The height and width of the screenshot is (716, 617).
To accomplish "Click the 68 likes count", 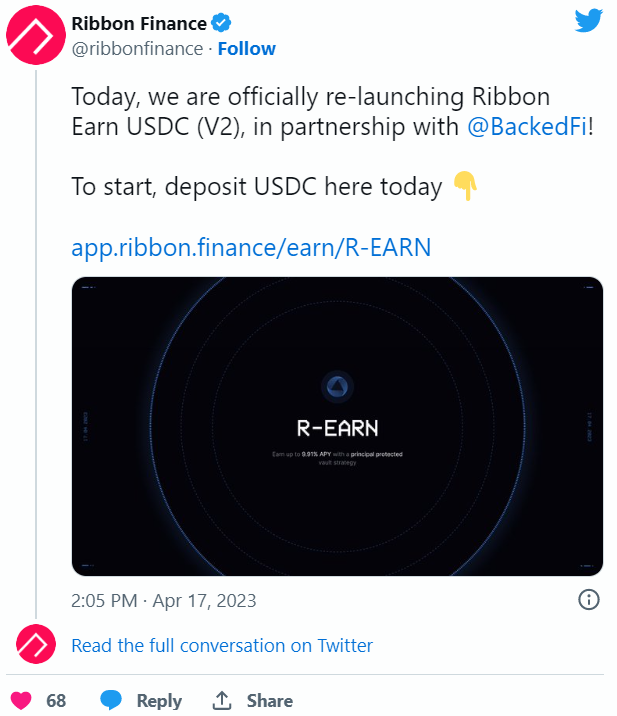I will point(56,700).
